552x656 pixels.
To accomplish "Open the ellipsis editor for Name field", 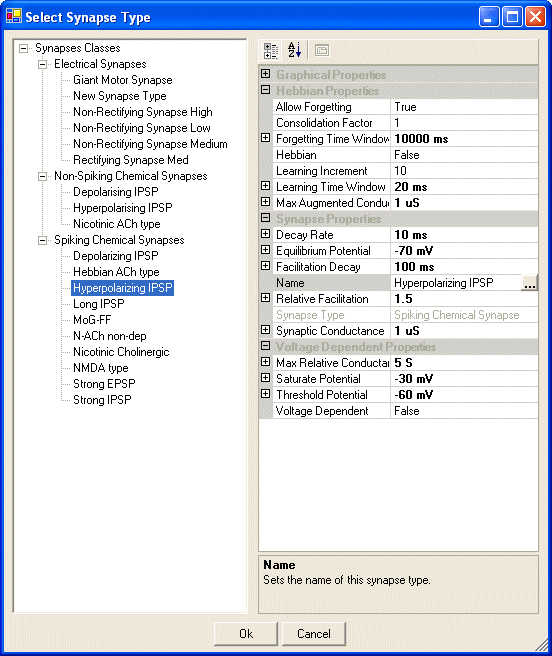I will pos(529,283).
